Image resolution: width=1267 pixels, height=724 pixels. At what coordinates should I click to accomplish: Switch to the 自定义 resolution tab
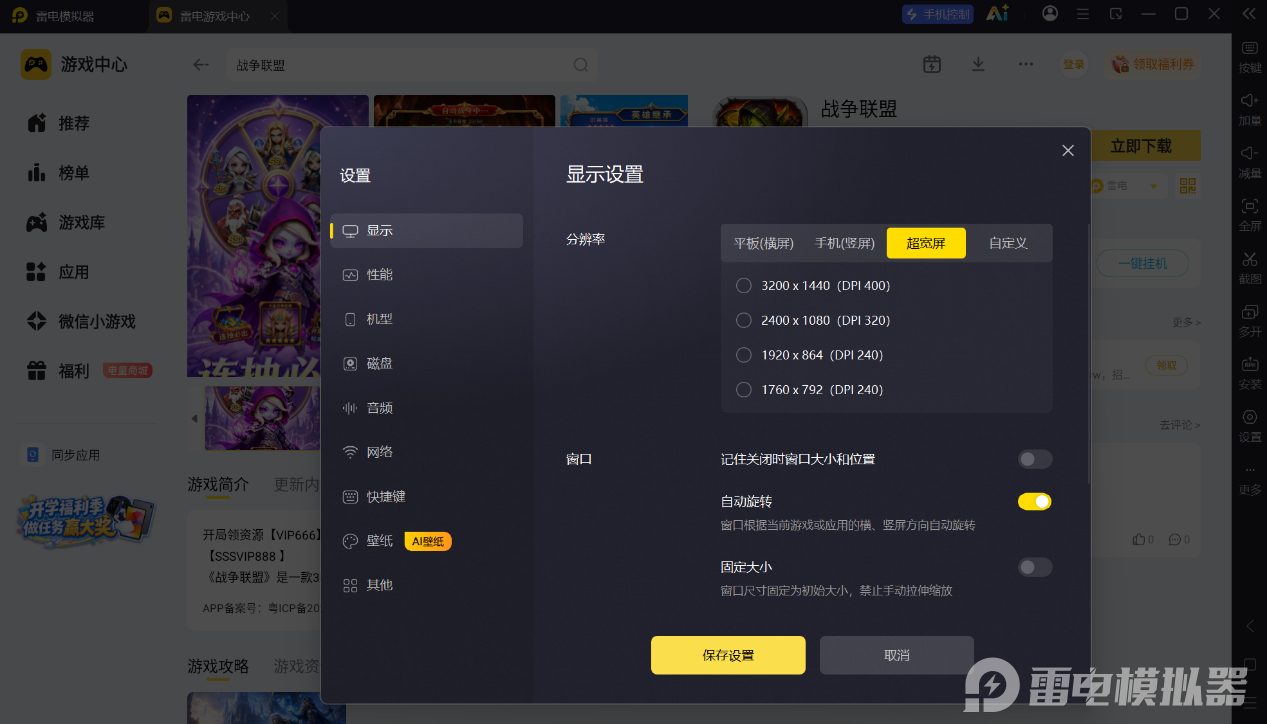[x=1008, y=243]
